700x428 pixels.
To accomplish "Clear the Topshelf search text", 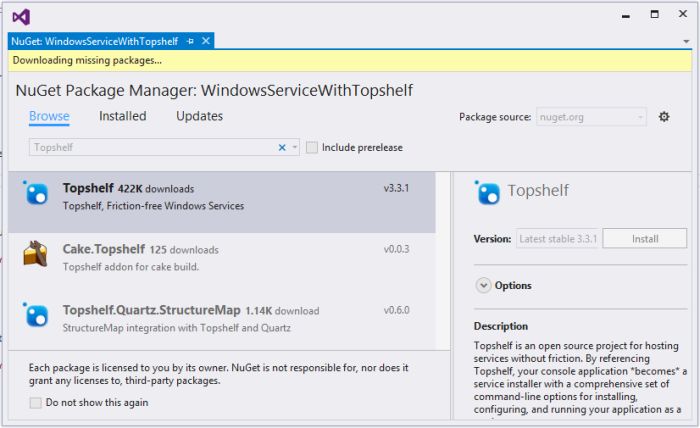I will click(x=282, y=147).
